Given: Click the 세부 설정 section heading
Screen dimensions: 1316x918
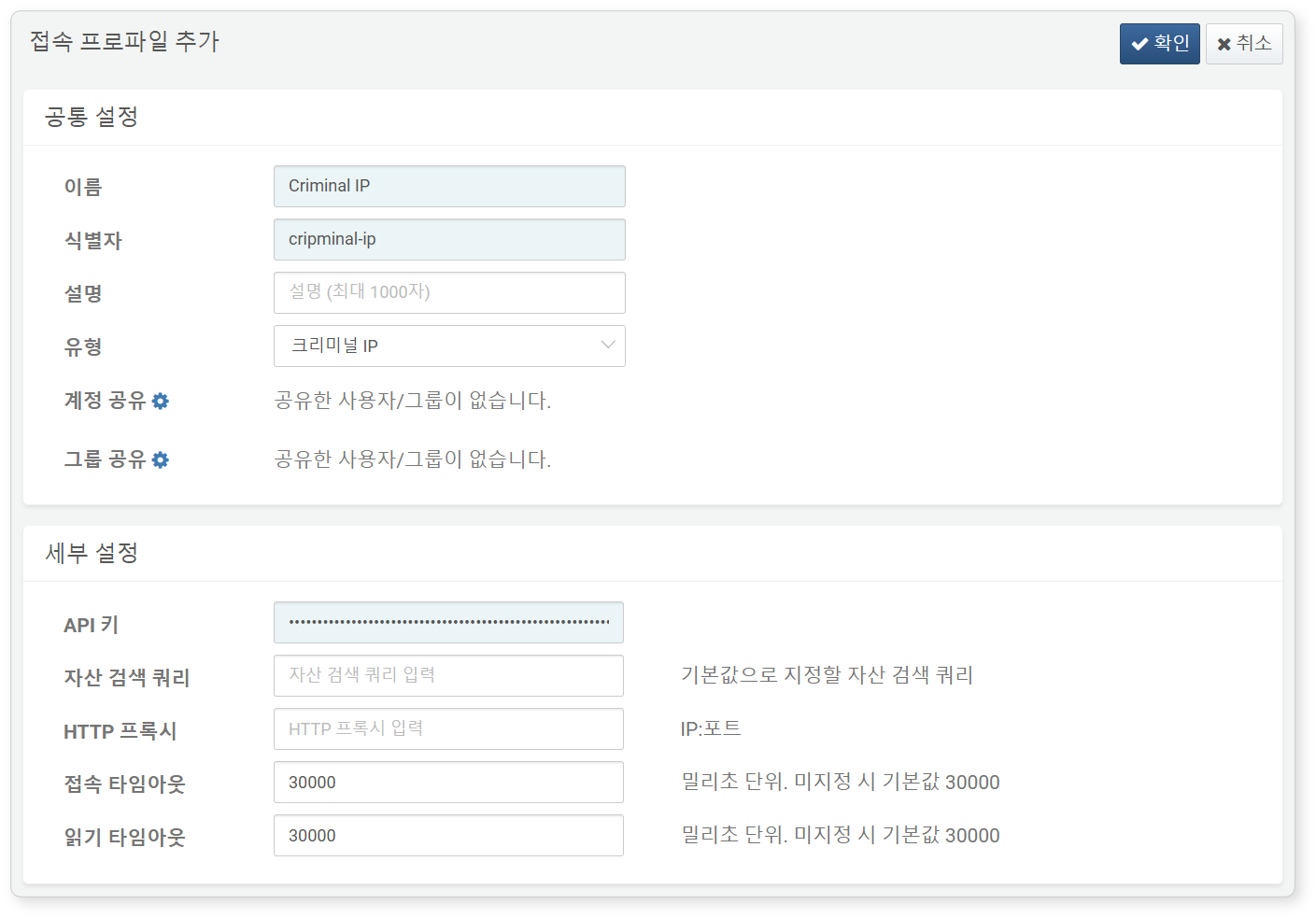Looking at the screenshot, I should (x=92, y=553).
